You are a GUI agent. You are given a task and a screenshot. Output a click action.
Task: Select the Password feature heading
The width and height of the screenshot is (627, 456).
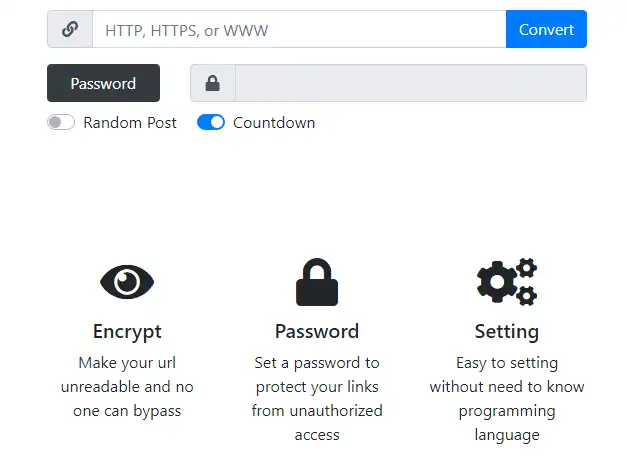click(x=317, y=331)
